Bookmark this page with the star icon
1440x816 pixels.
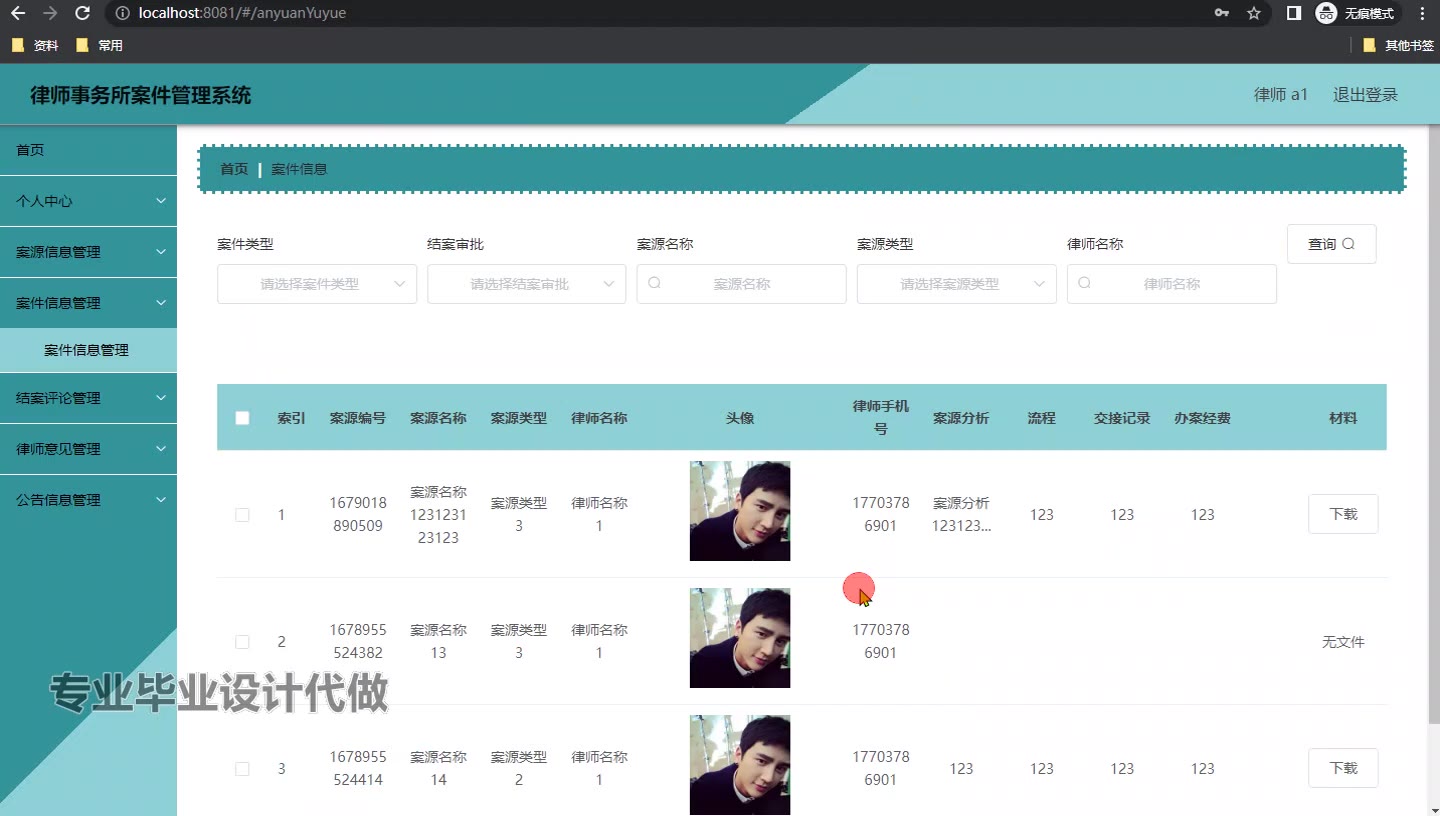tap(1254, 14)
